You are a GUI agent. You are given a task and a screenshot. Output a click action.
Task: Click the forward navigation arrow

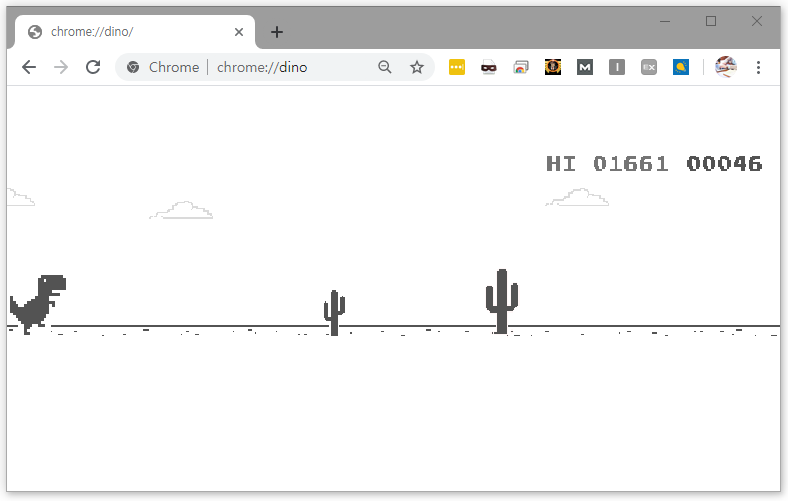point(61,67)
